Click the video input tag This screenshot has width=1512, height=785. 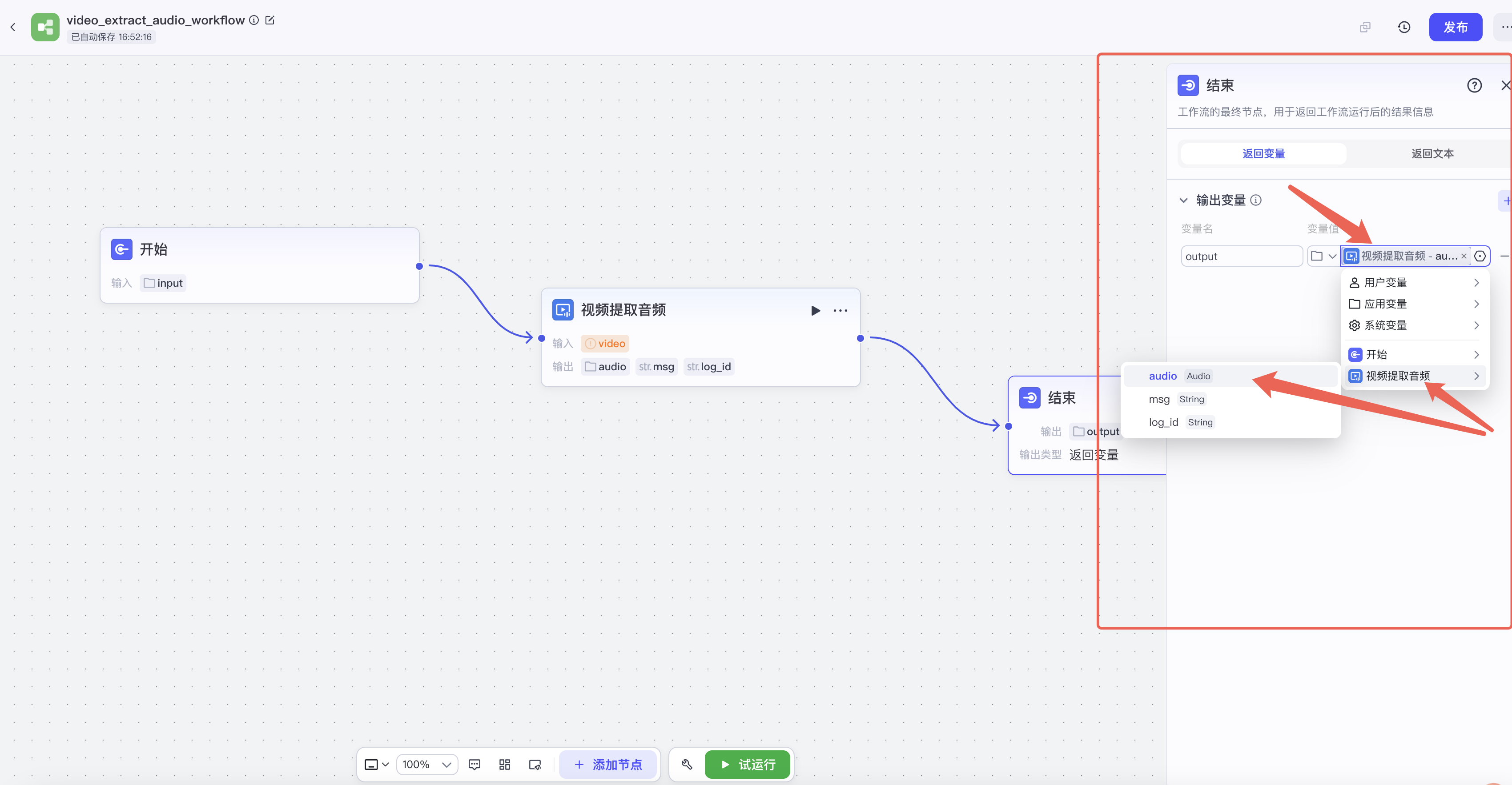click(x=605, y=343)
